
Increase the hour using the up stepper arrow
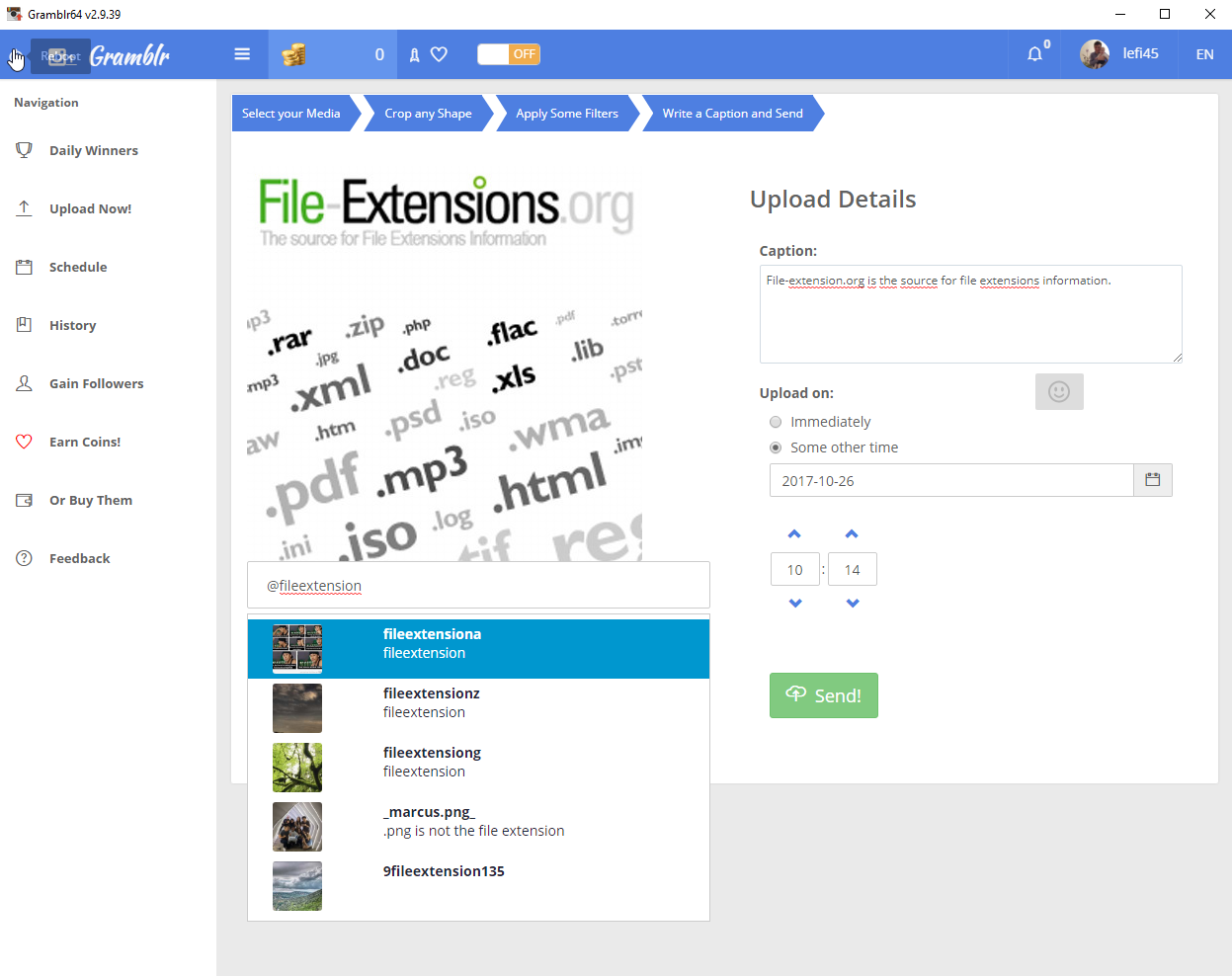794,533
